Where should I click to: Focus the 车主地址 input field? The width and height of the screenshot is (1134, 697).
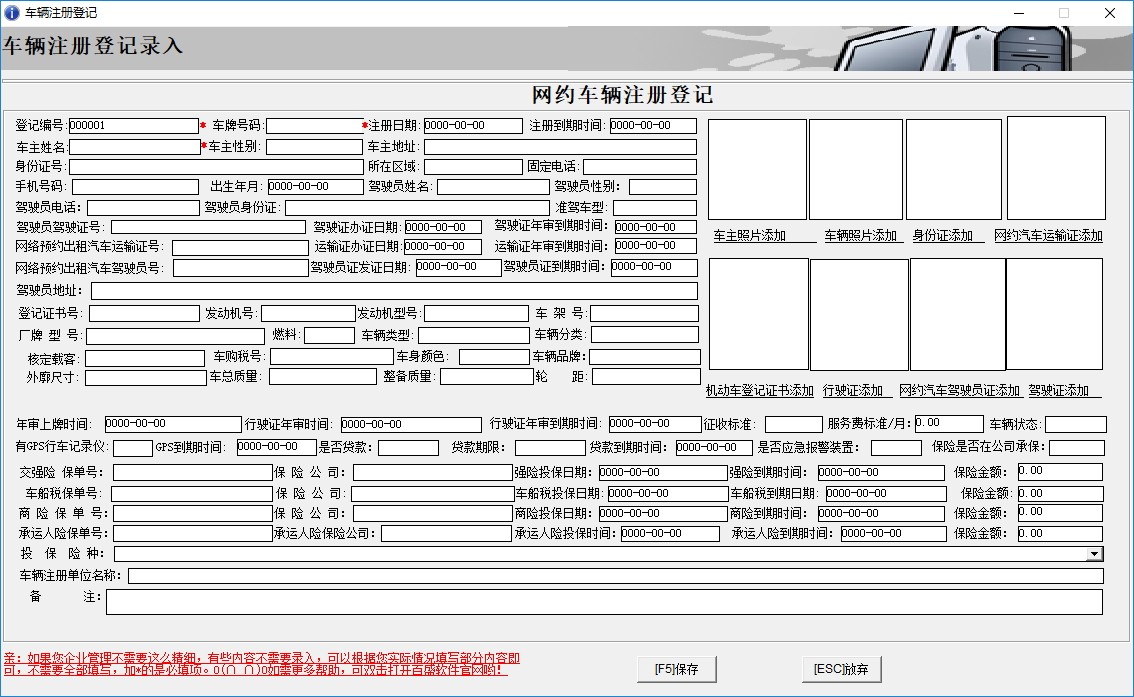[x=560, y=147]
